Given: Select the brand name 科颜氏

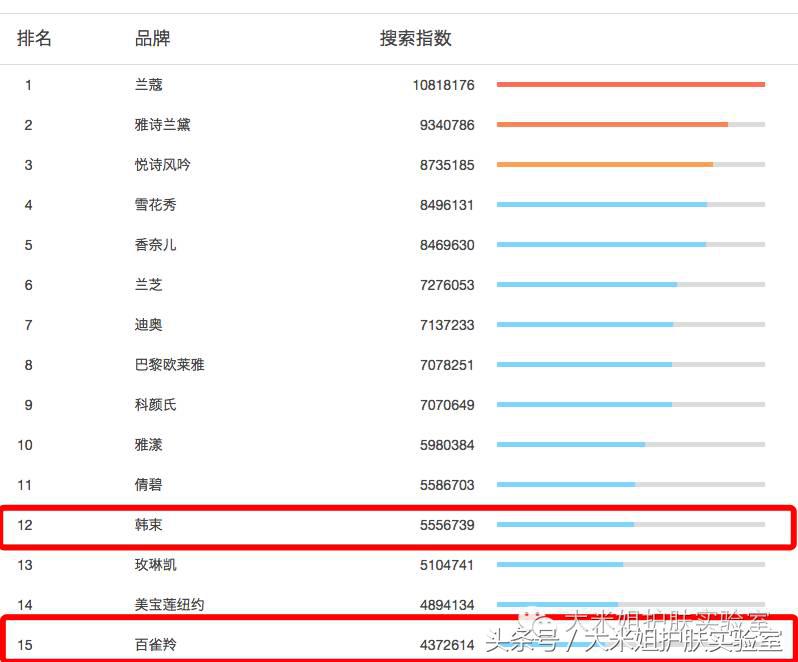Looking at the screenshot, I should 155,405.
